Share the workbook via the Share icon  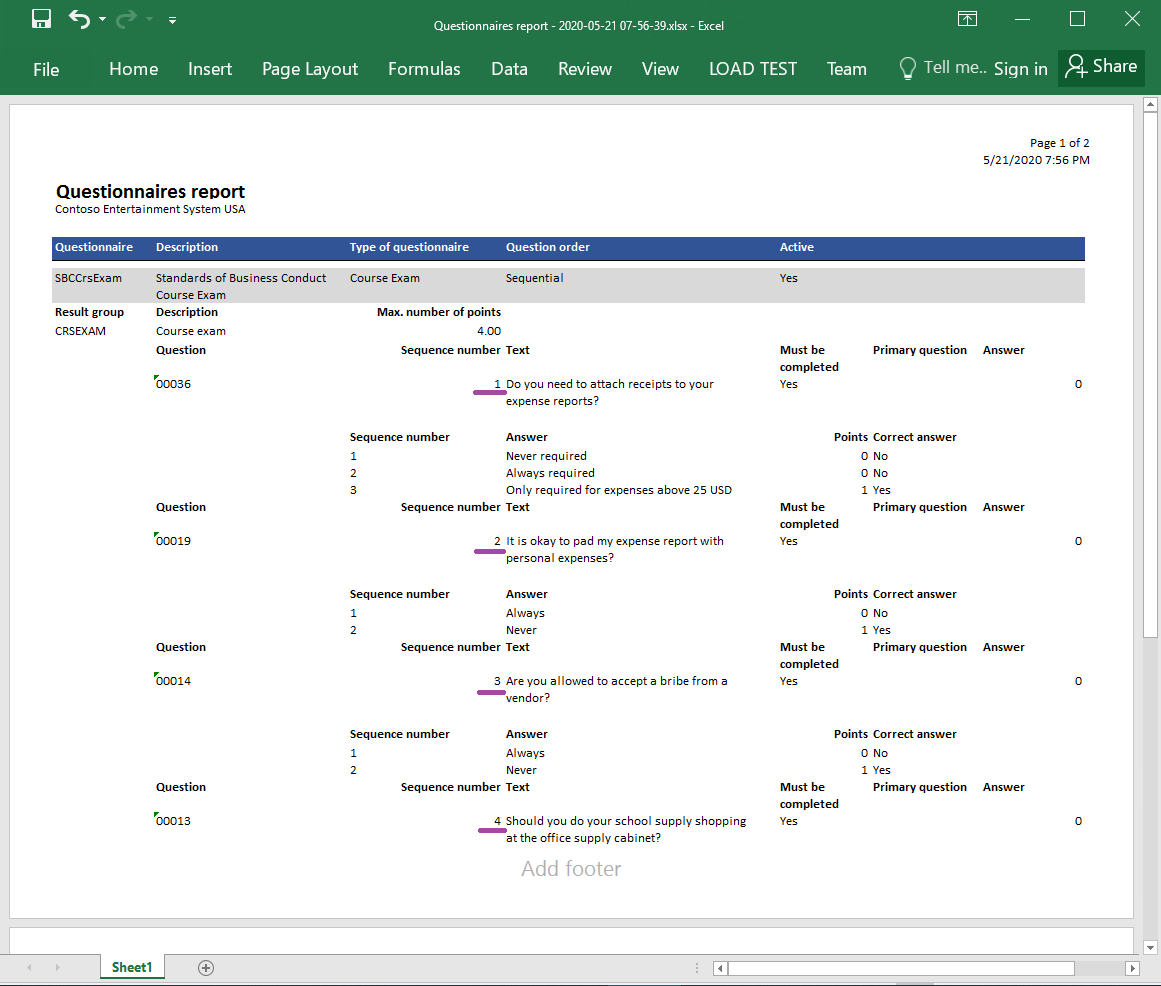1100,67
